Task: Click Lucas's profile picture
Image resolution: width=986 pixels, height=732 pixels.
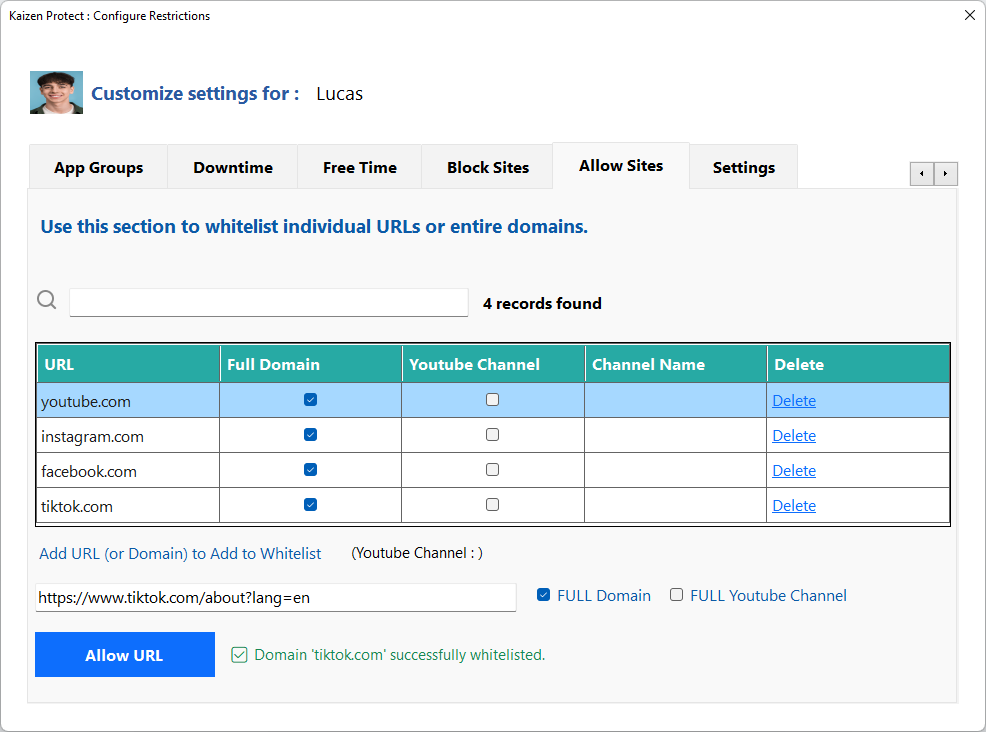Action: [x=56, y=93]
